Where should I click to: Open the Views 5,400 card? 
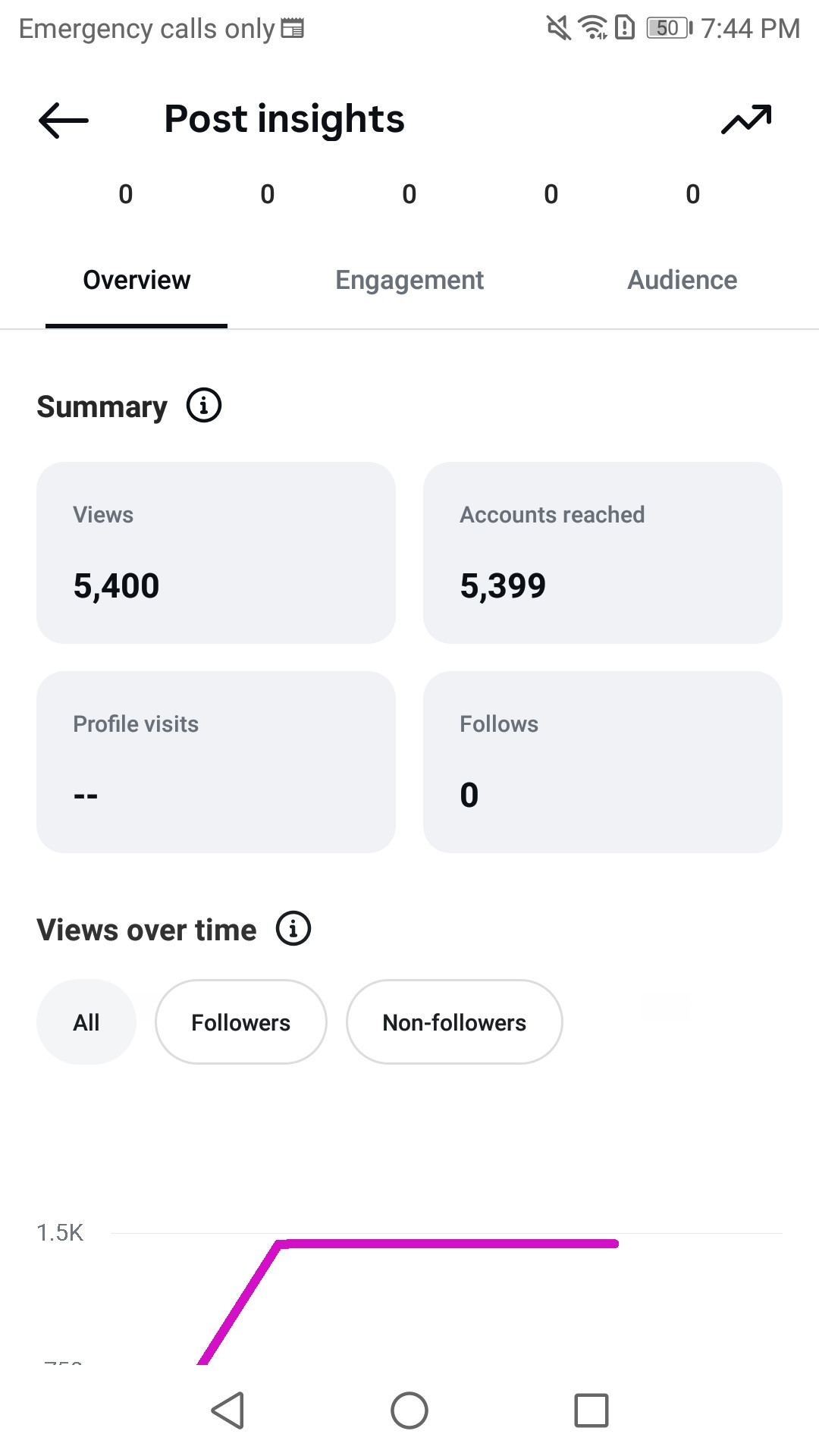[216, 553]
